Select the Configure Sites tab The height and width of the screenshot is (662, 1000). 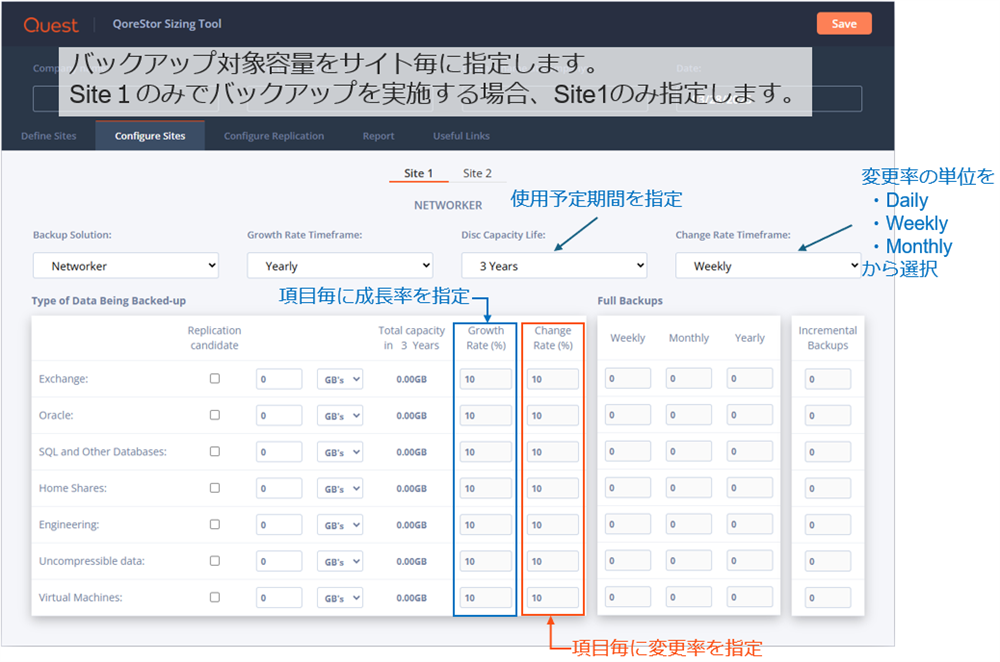click(150, 136)
